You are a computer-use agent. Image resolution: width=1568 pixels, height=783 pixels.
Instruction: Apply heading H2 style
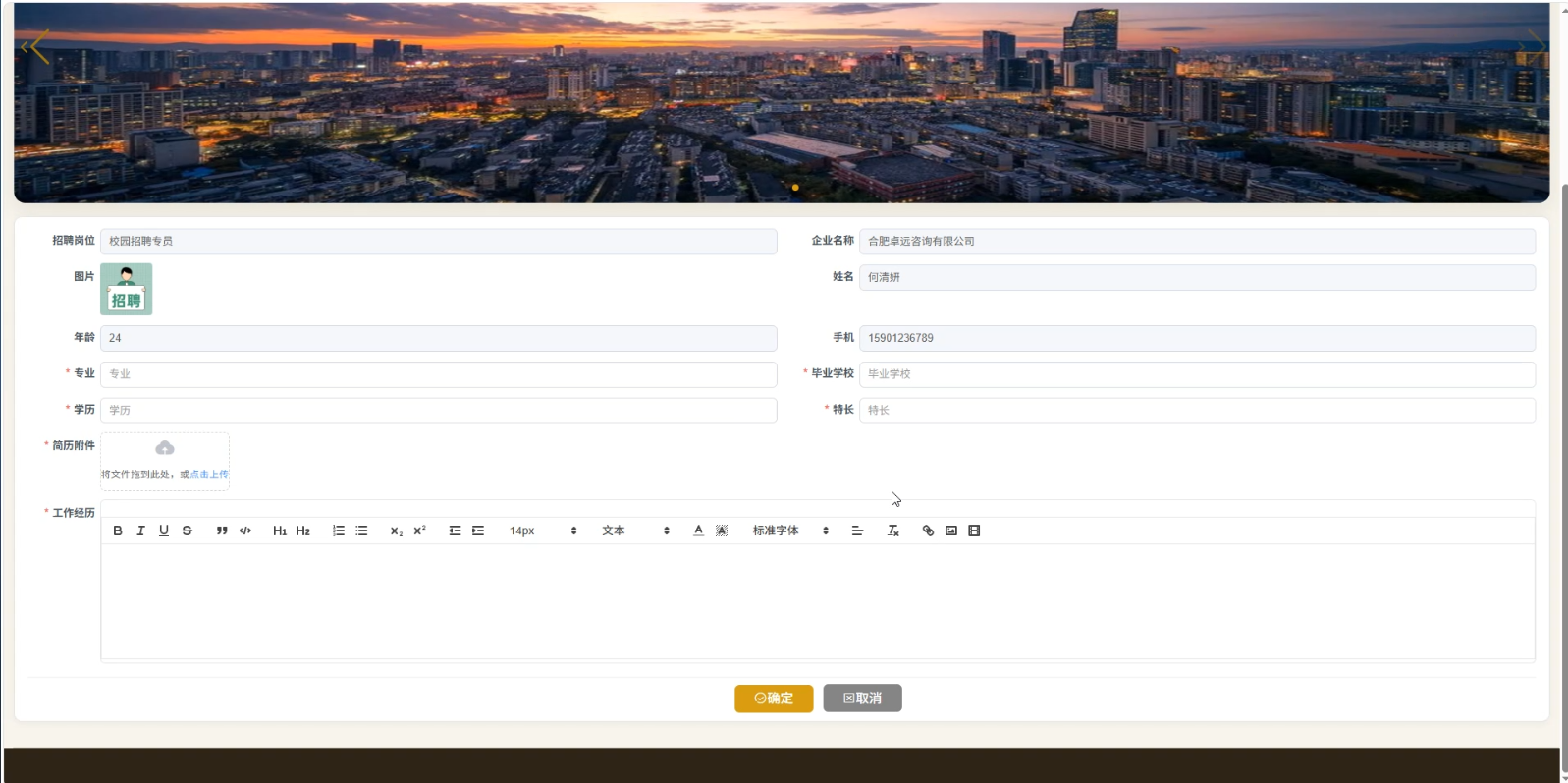pos(303,531)
